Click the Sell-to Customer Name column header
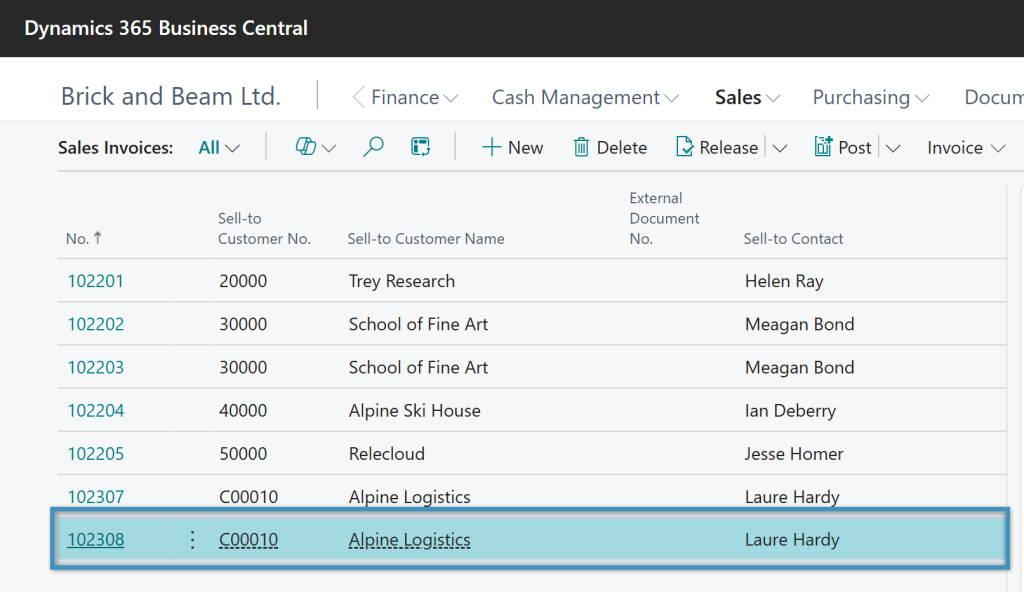 pos(426,238)
